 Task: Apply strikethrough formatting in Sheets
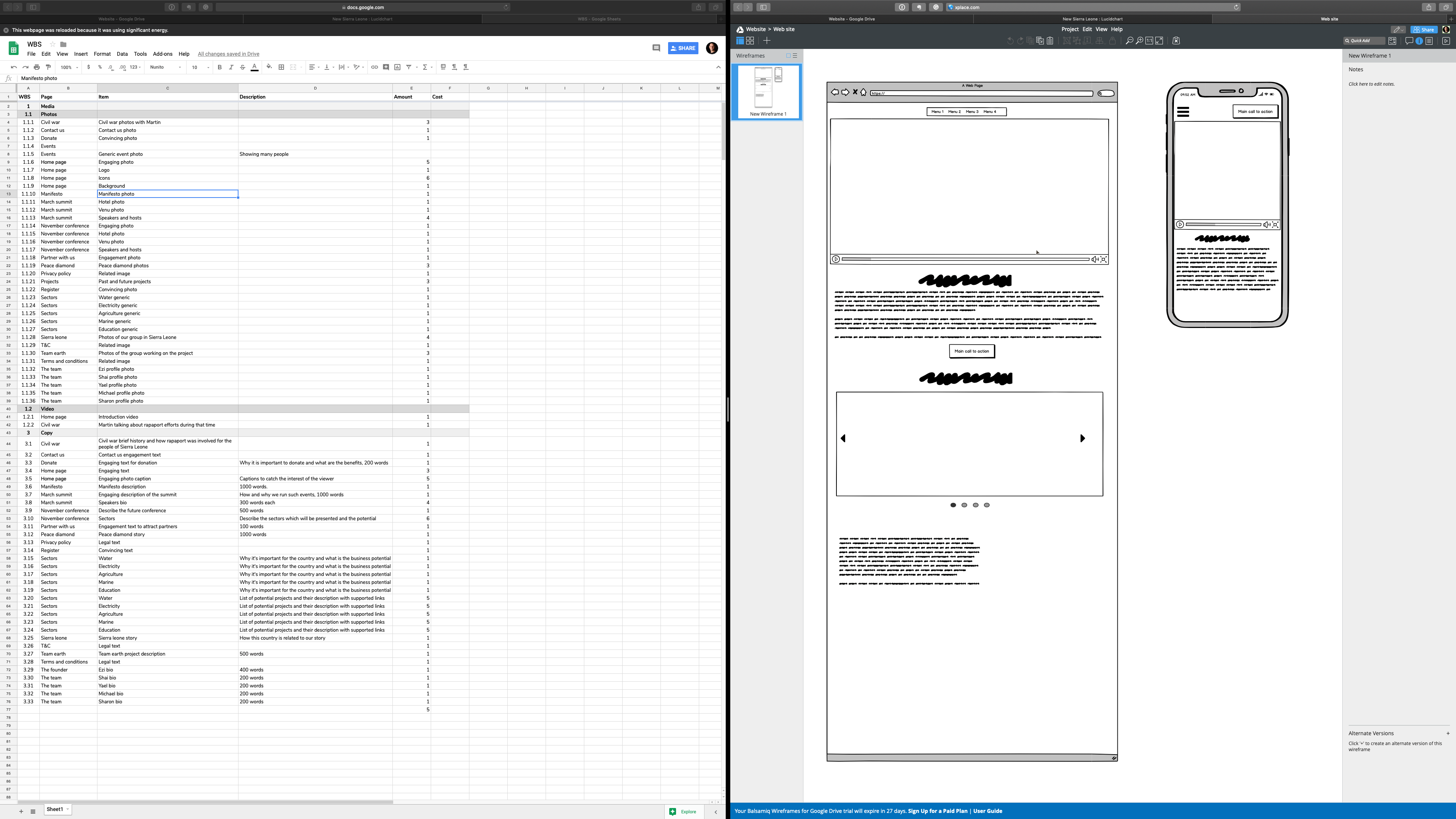(243, 67)
